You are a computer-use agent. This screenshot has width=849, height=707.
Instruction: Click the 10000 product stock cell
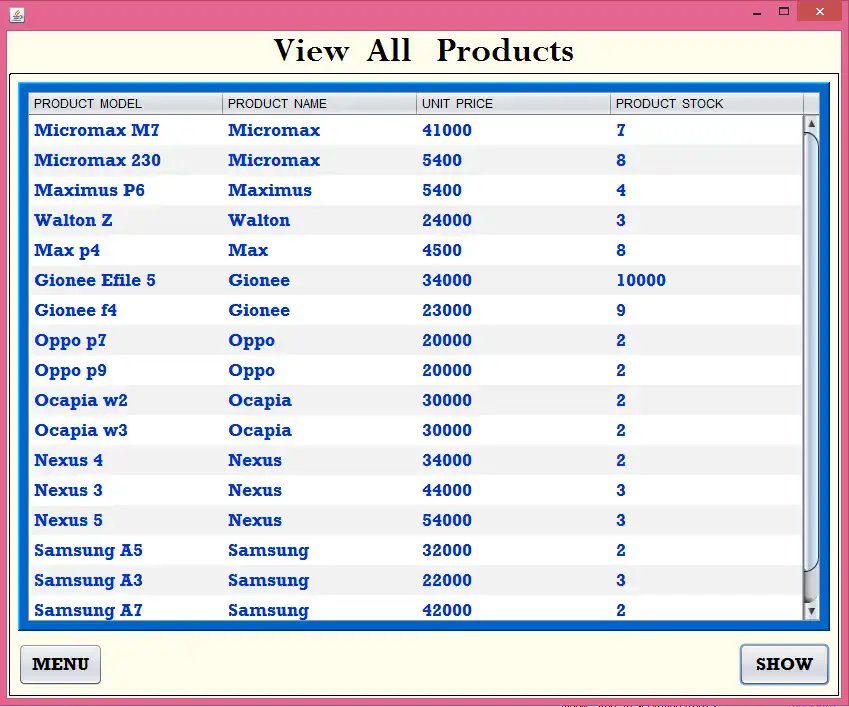707,280
